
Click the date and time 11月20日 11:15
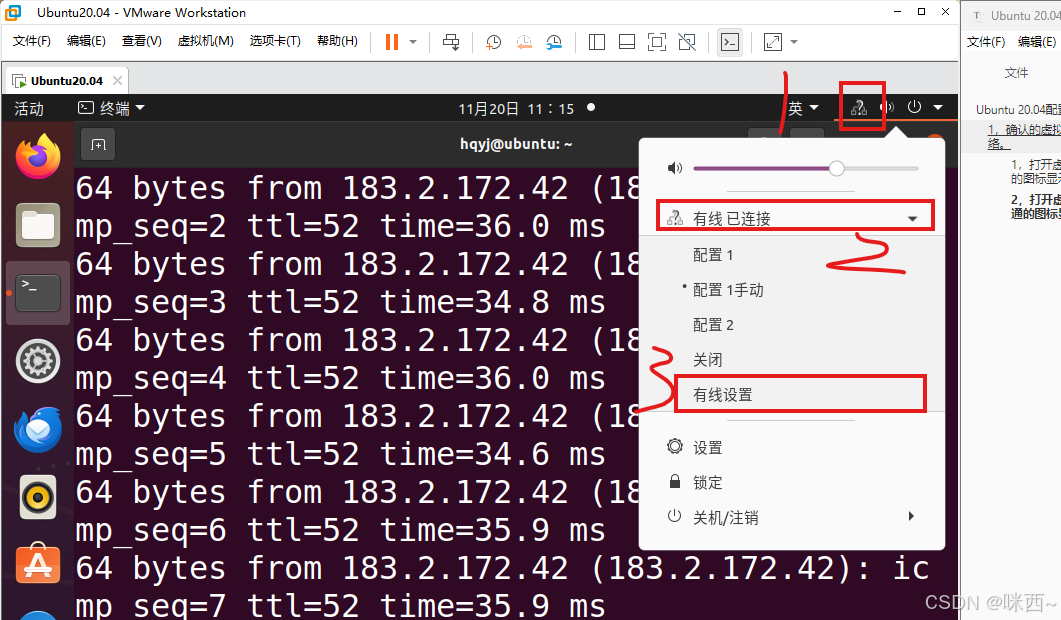[516, 108]
